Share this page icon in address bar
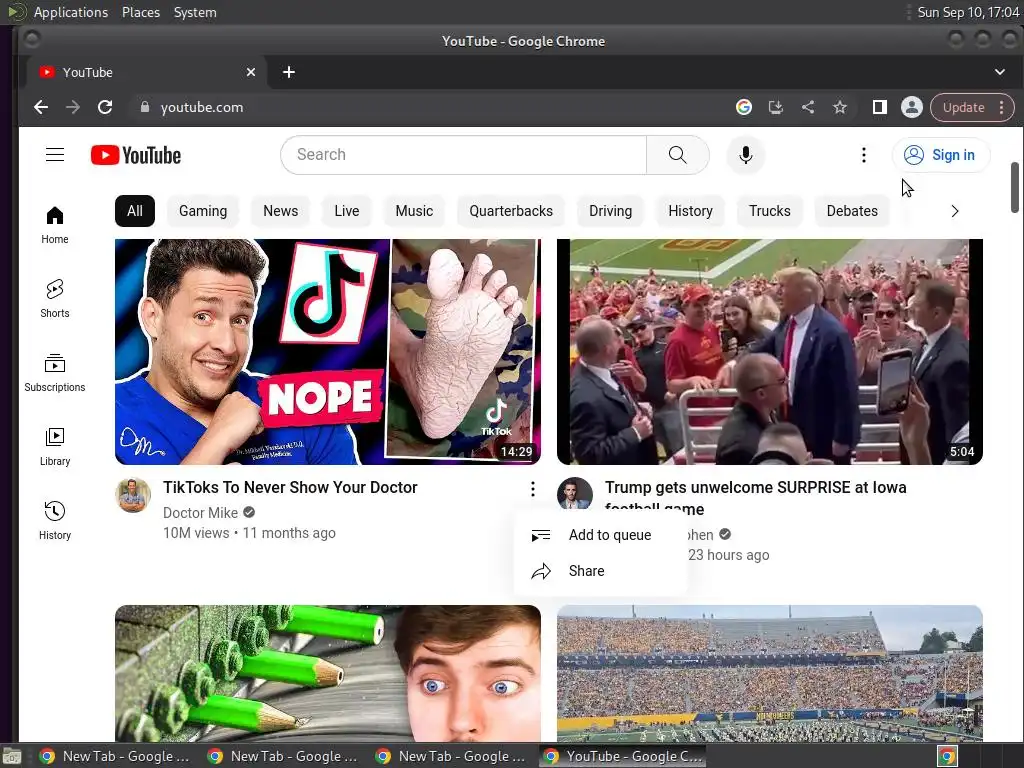This screenshot has width=1024, height=768. click(x=808, y=107)
